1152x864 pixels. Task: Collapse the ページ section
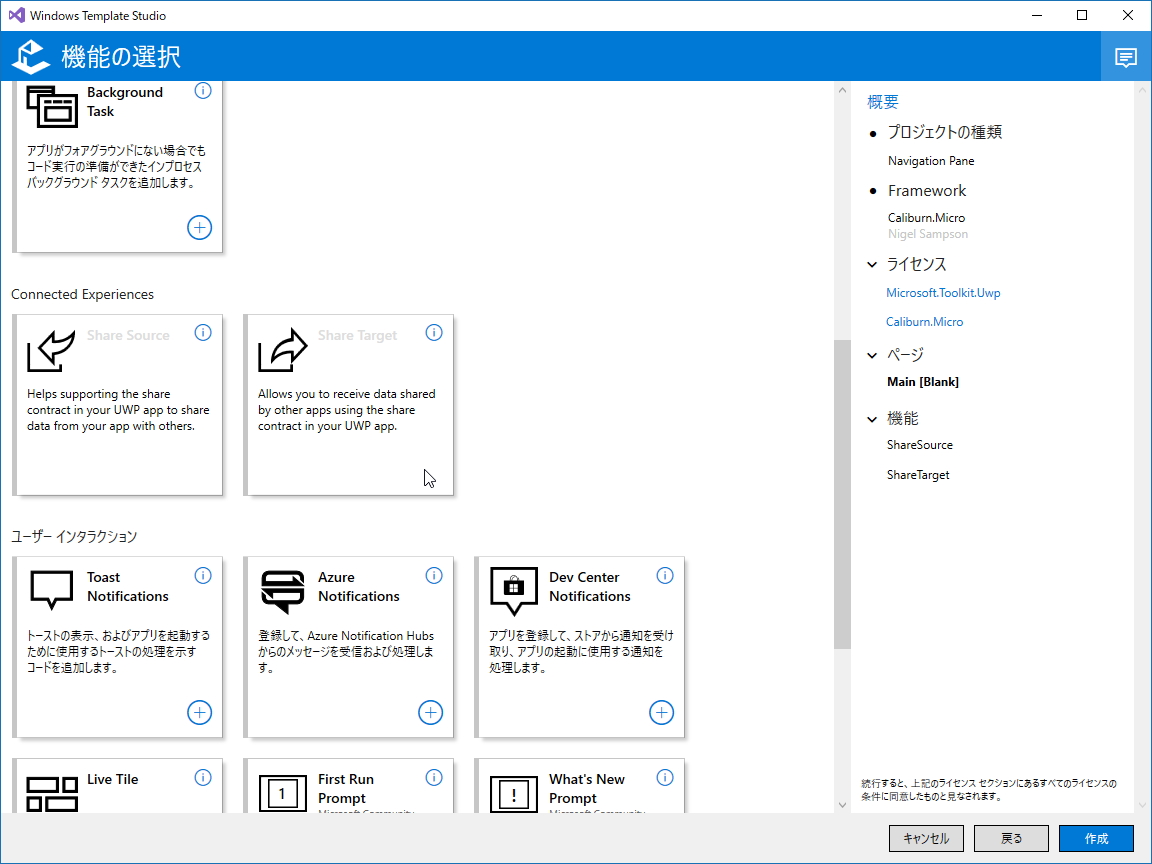pos(871,354)
